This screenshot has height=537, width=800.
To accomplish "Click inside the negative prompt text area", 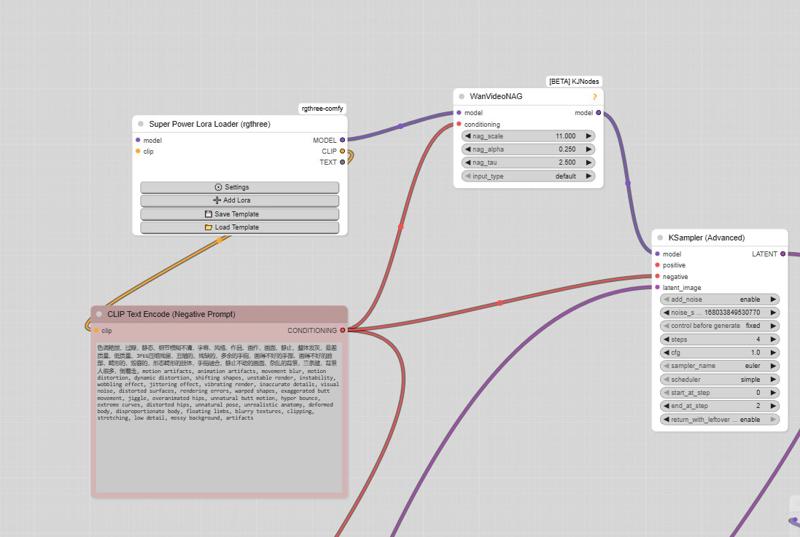I will [219, 417].
